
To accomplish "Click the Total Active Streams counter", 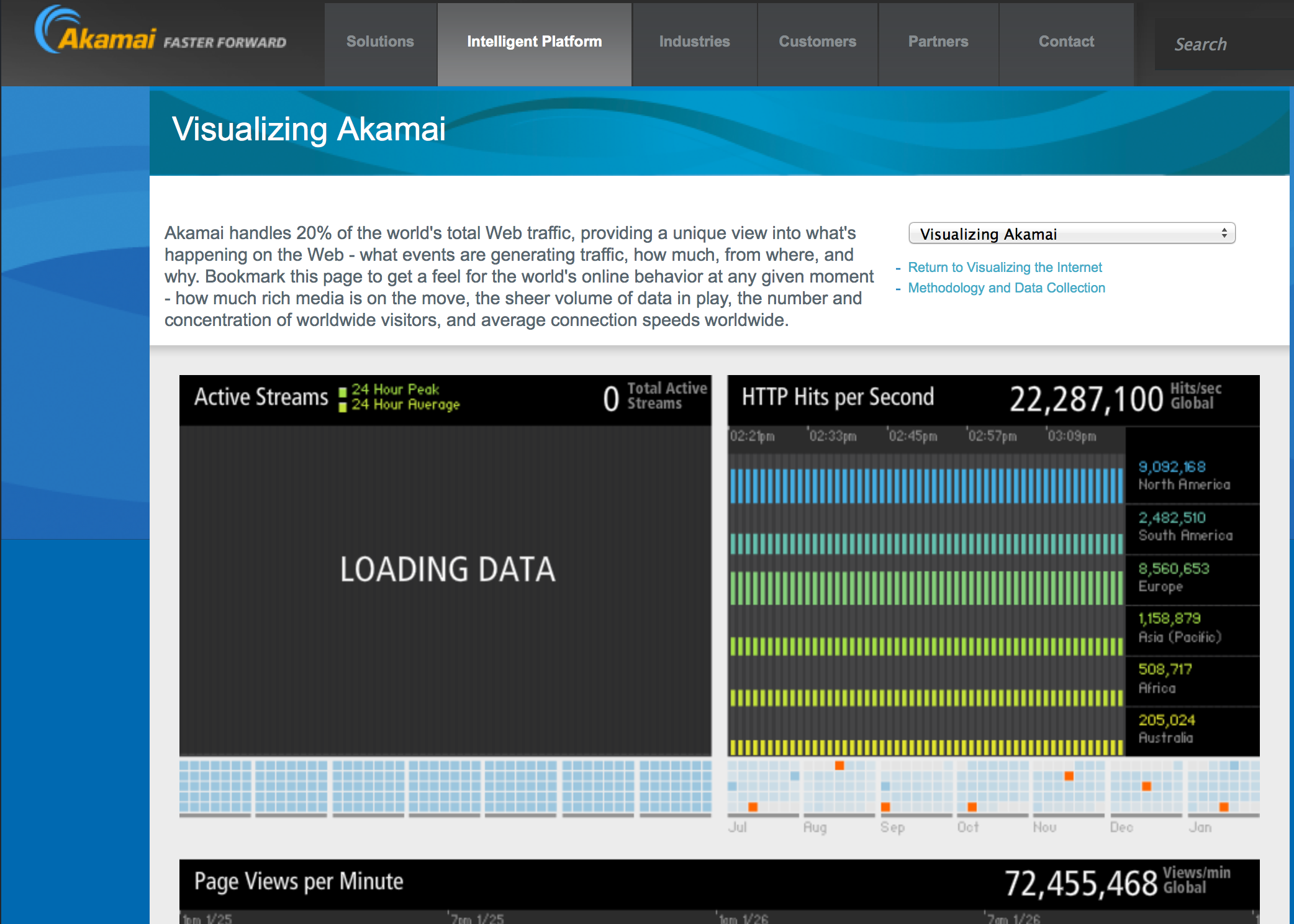I will [x=655, y=397].
